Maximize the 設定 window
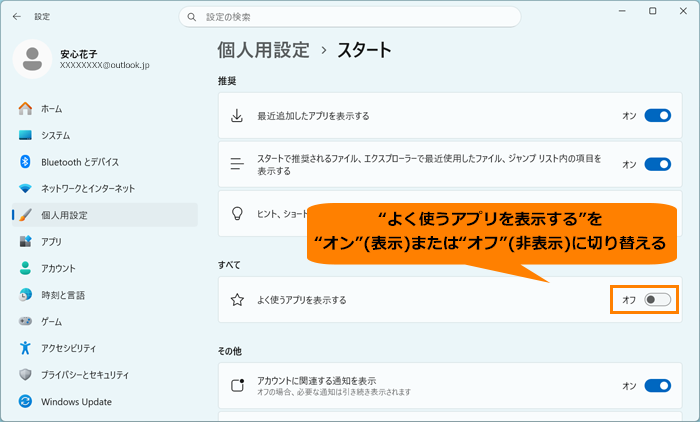Viewport: 700px width, 422px height. [x=653, y=11]
